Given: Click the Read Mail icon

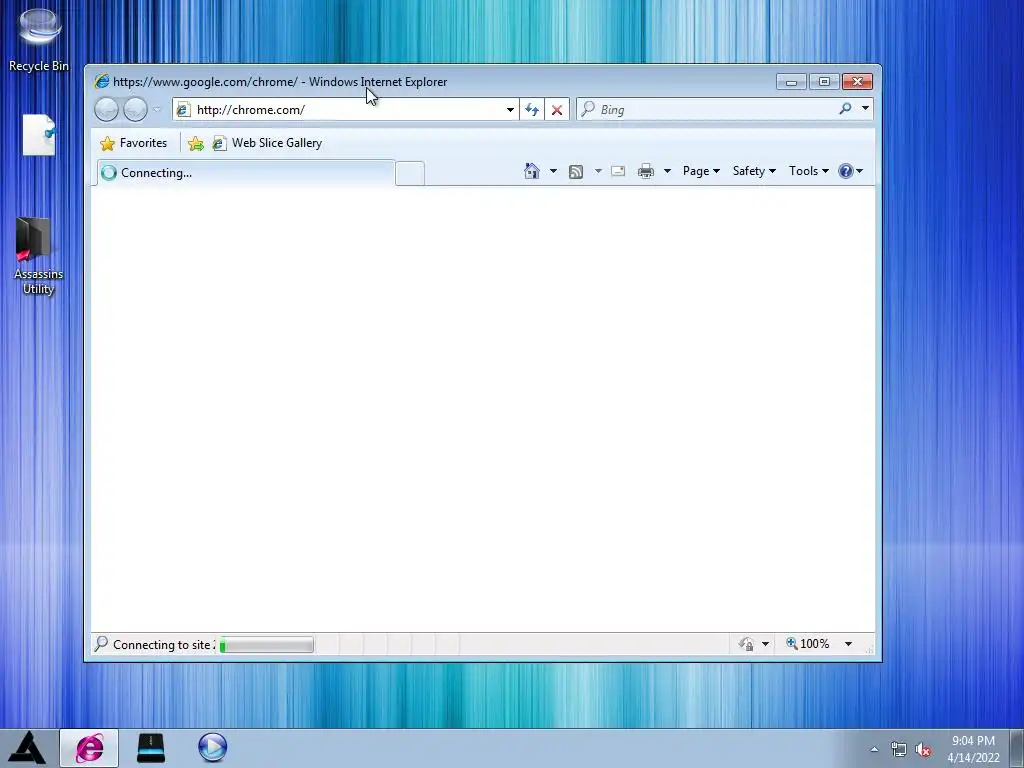Looking at the screenshot, I should pyautogui.click(x=618, y=171).
